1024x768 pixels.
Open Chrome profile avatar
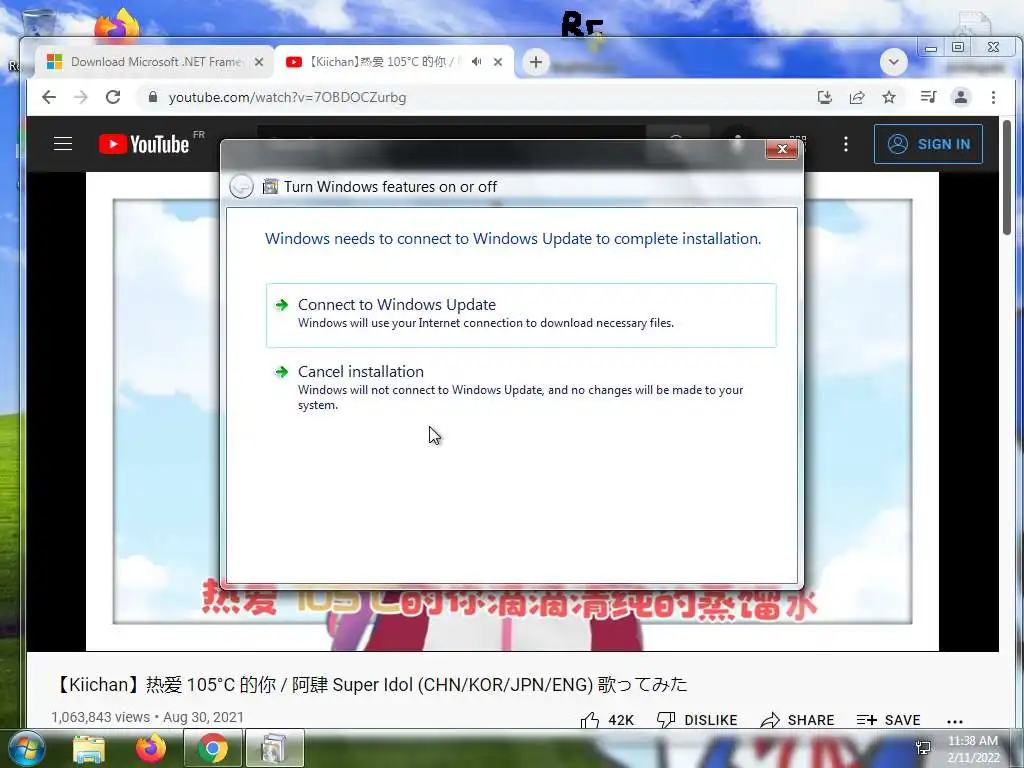tap(961, 97)
